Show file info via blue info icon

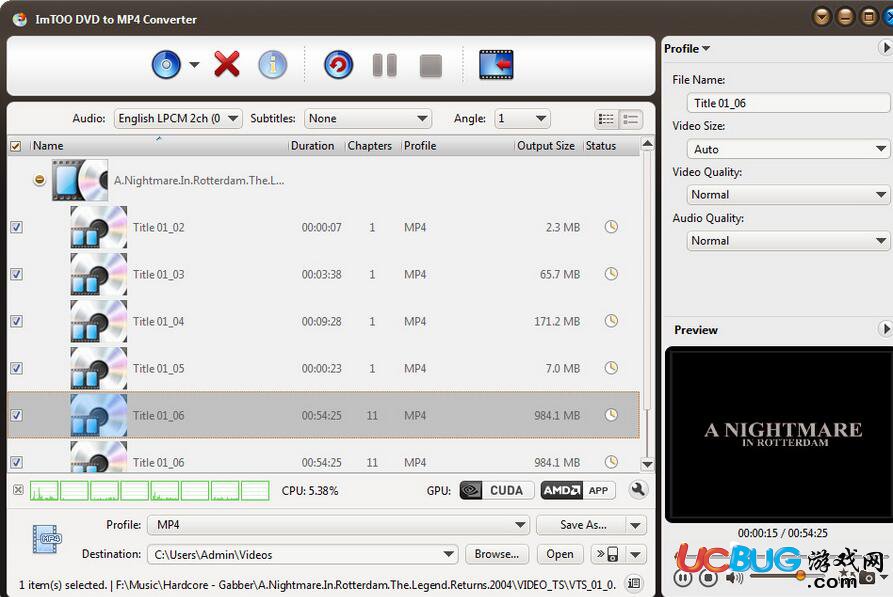click(273, 64)
